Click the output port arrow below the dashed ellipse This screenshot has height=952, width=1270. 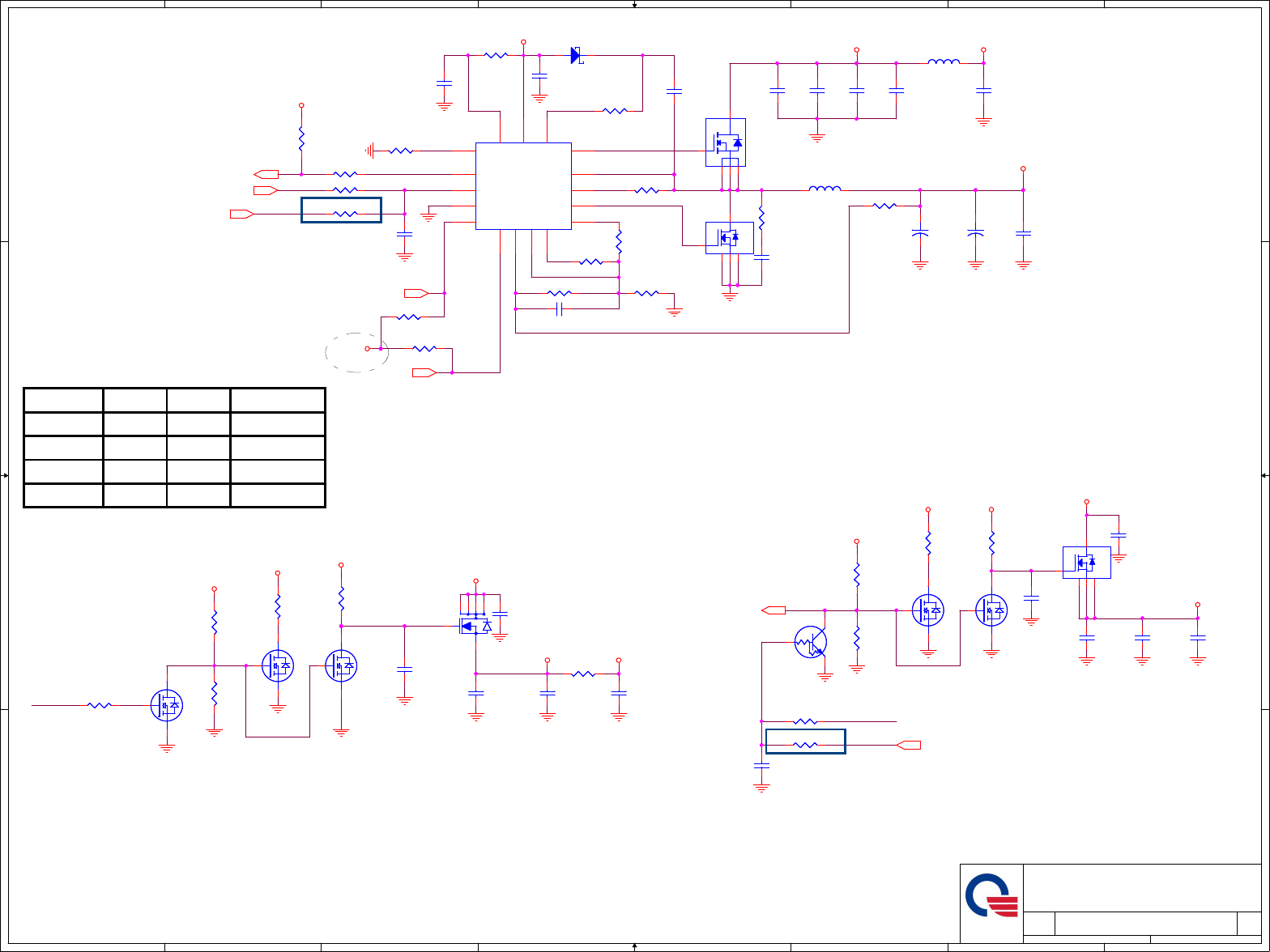pyautogui.click(x=424, y=372)
